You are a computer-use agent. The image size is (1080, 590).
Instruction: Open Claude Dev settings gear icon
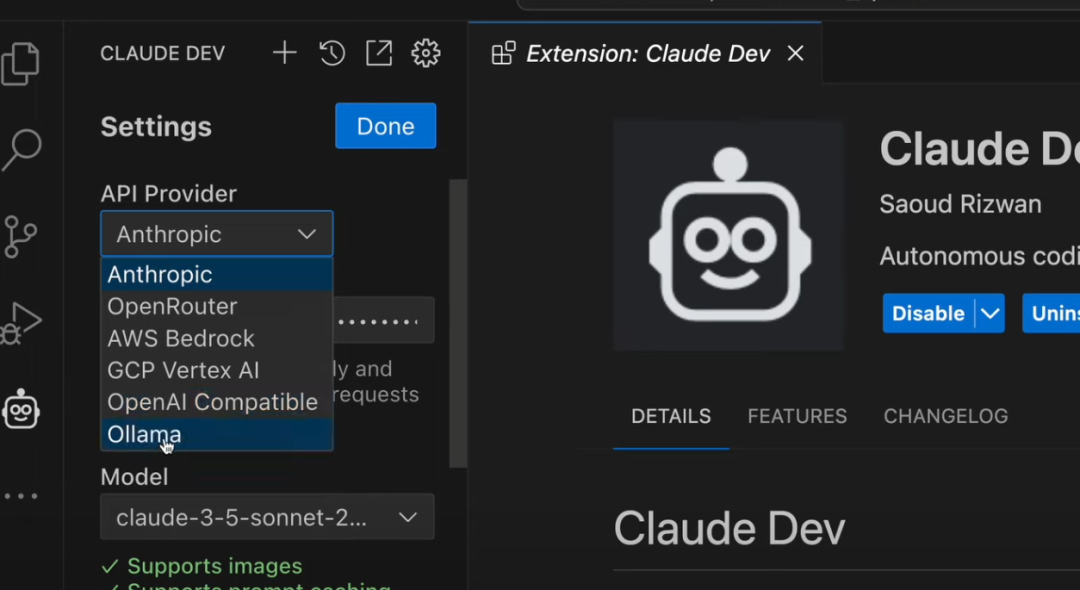(426, 53)
